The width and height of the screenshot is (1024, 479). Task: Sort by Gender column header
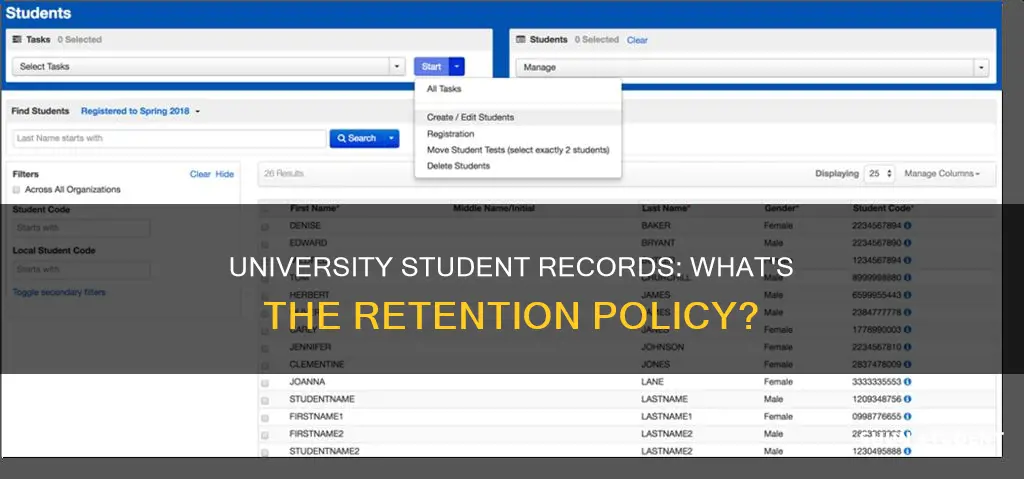(x=782, y=208)
